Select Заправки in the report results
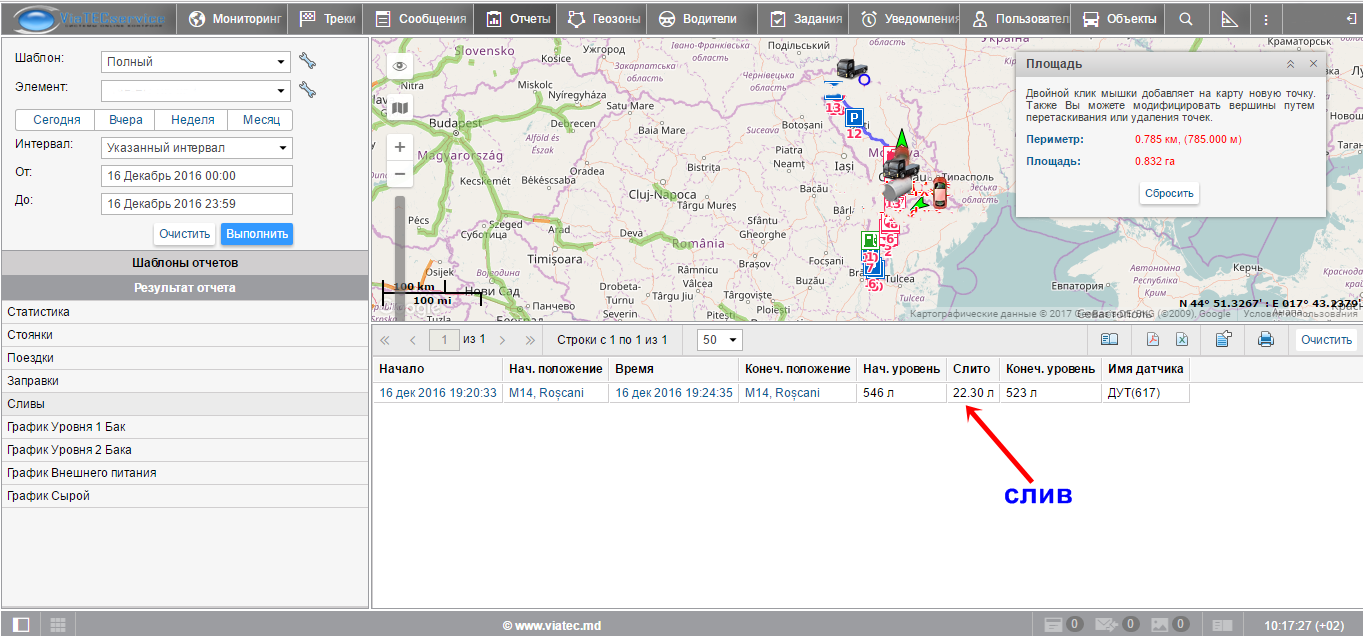 [x=33, y=381]
